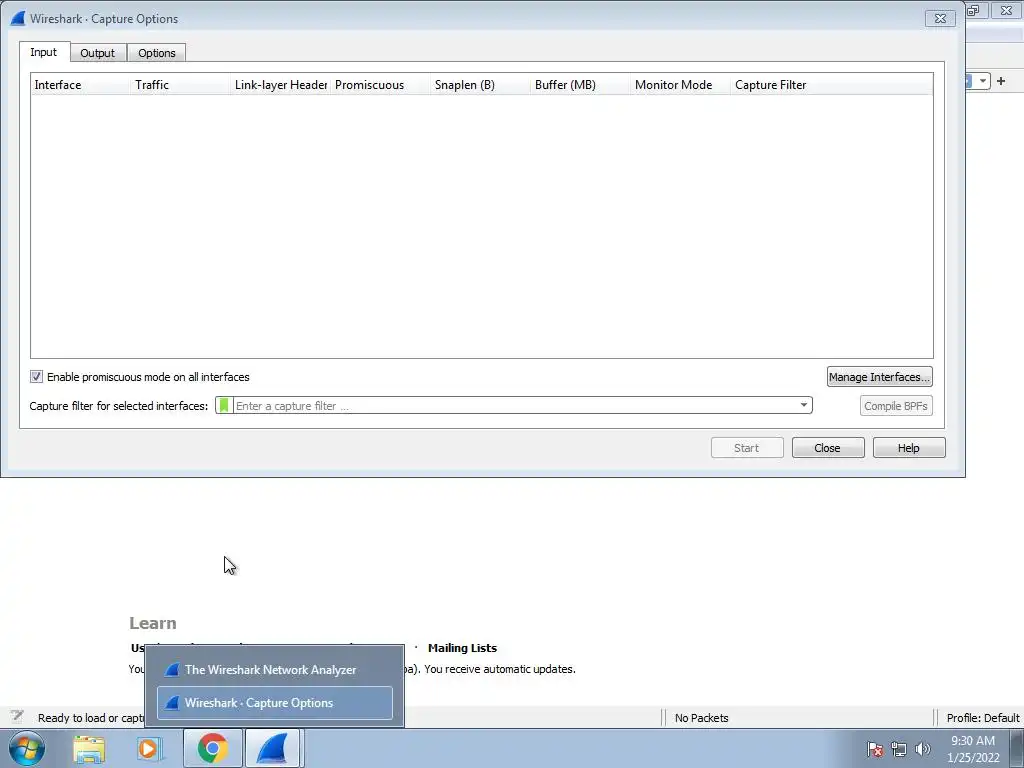Click the Learn heading in the main window
The image size is (1024, 768).
click(153, 623)
